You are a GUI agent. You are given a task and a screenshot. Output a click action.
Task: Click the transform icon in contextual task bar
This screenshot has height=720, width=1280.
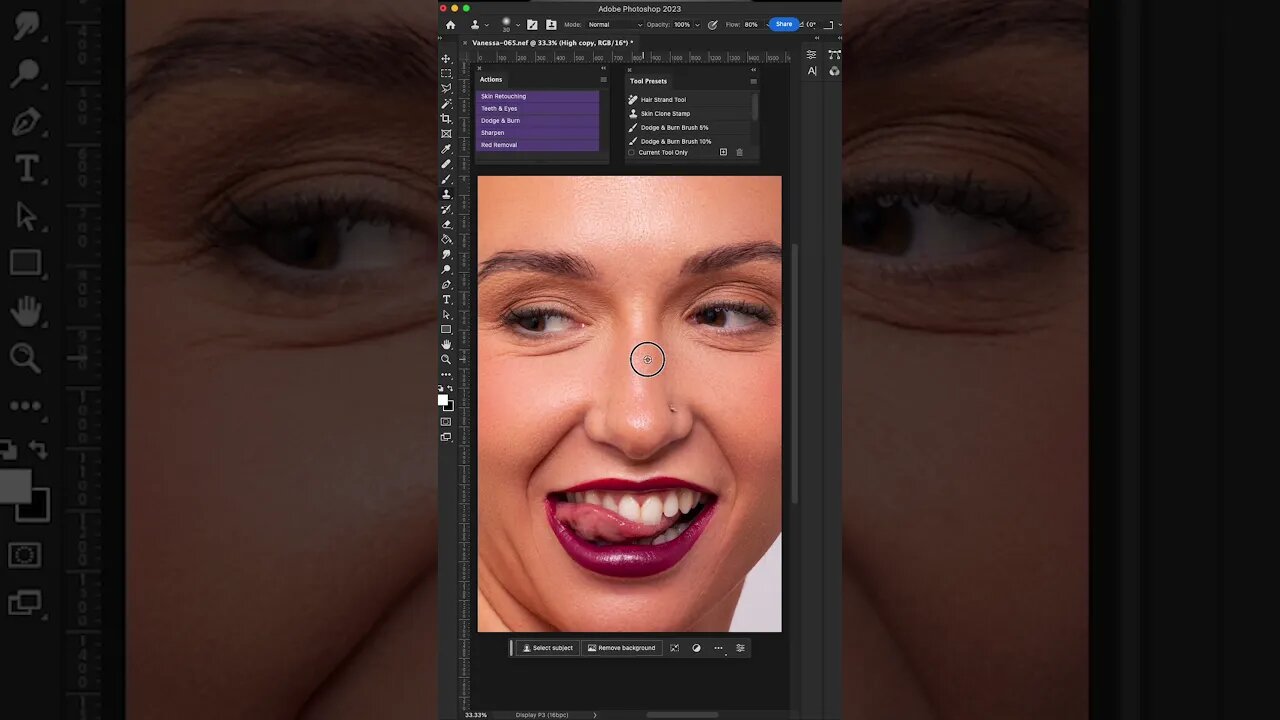coord(674,648)
